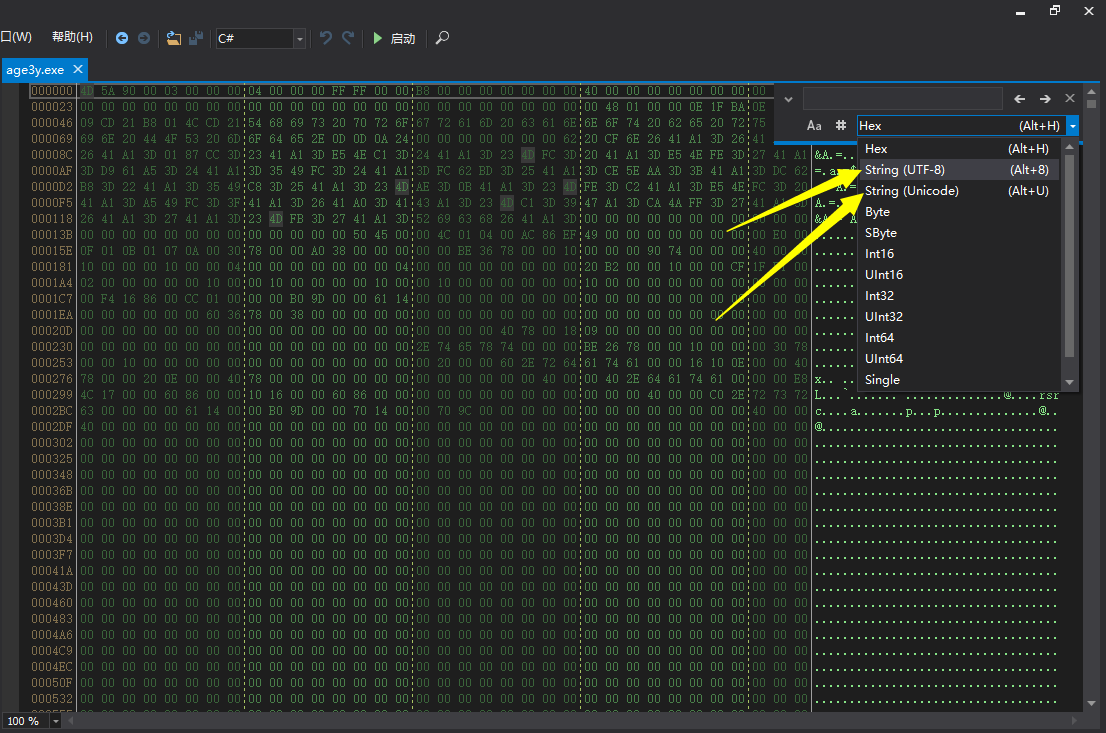Viewport: 1106px width, 733px height.
Task: Click the magnifier search icon in toolbar
Action: (x=442, y=38)
